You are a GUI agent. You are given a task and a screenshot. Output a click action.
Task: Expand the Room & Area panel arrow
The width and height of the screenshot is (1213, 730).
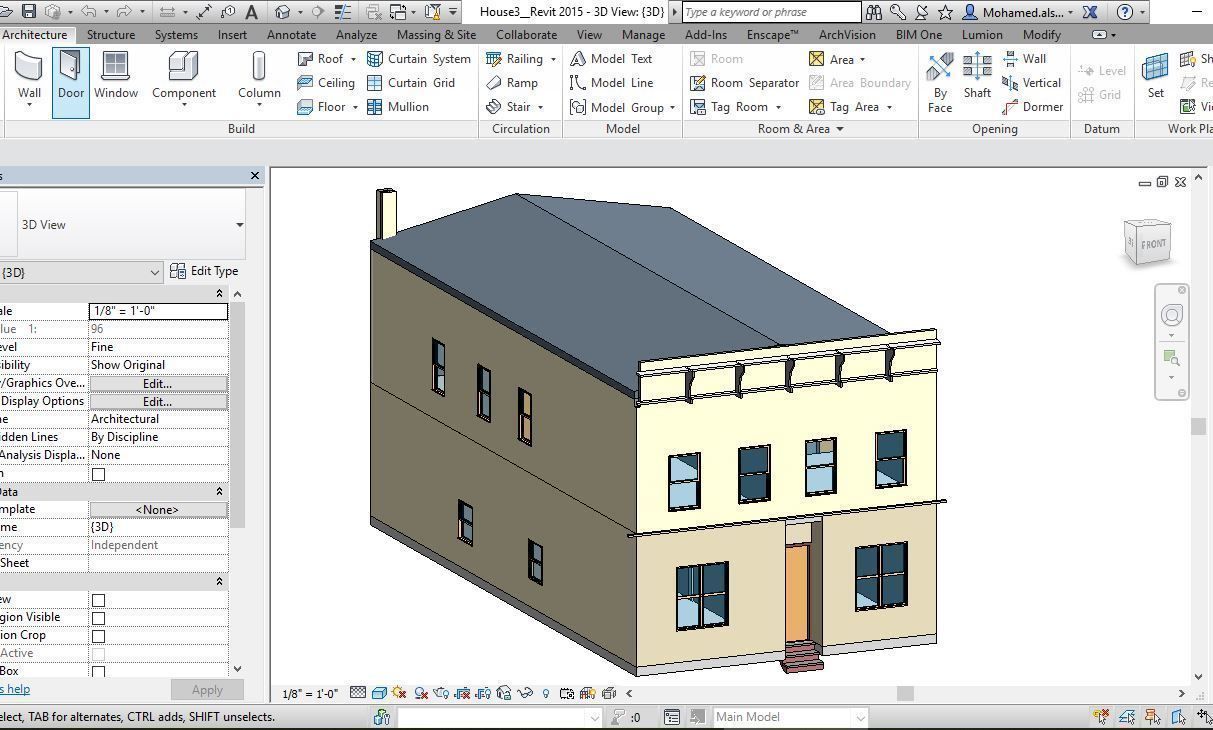(840, 129)
